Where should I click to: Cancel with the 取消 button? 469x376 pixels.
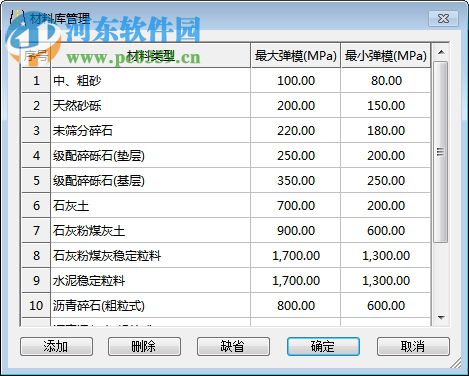pos(413,346)
